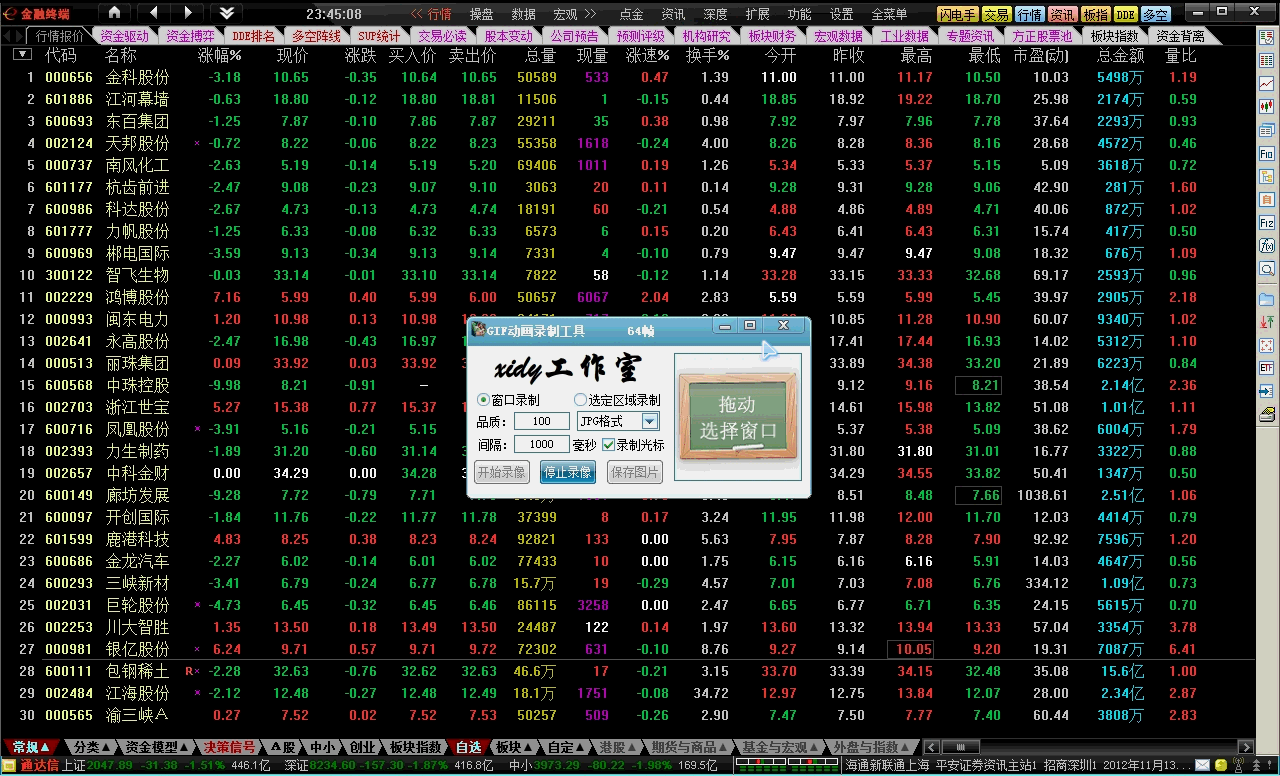The image size is (1280, 776).
Task: Expand the 常规 bottom tab arrow
Action: coord(45,747)
